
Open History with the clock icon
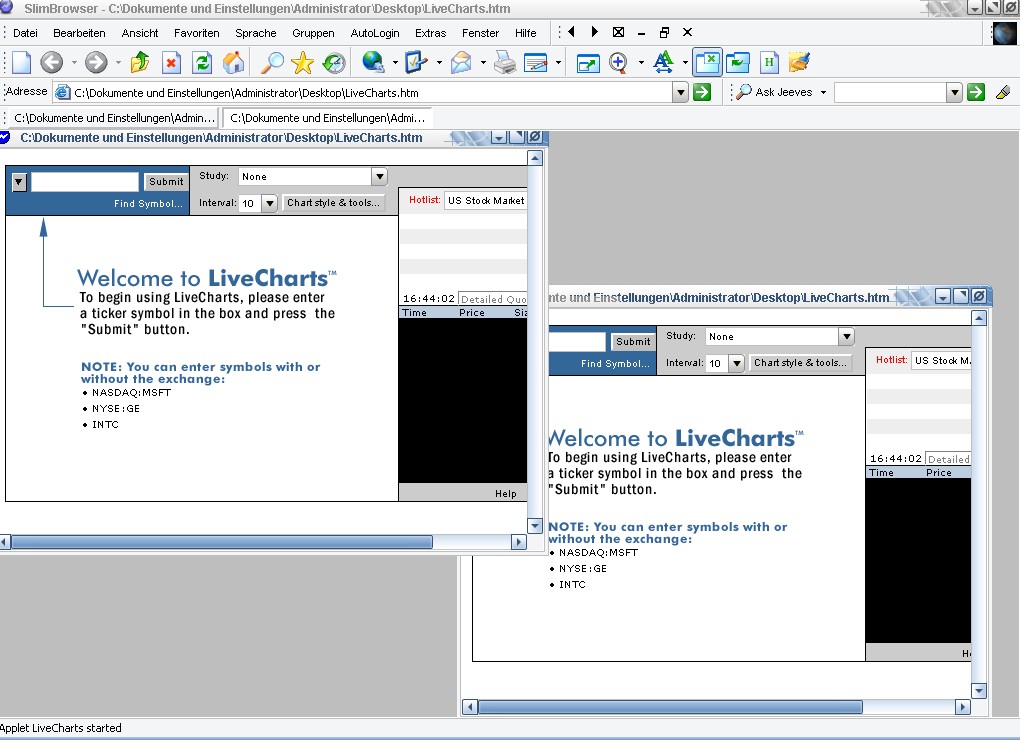(x=334, y=62)
